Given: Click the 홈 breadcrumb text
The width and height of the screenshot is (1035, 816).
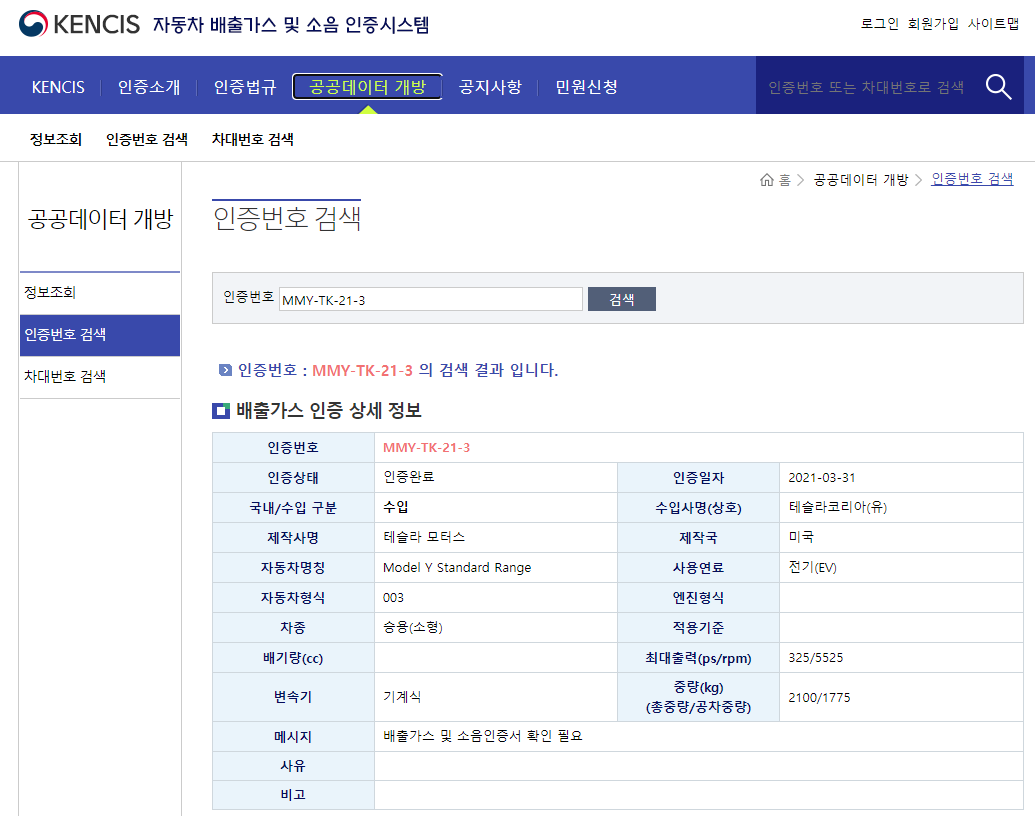Looking at the screenshot, I should pyautogui.click(x=784, y=180).
